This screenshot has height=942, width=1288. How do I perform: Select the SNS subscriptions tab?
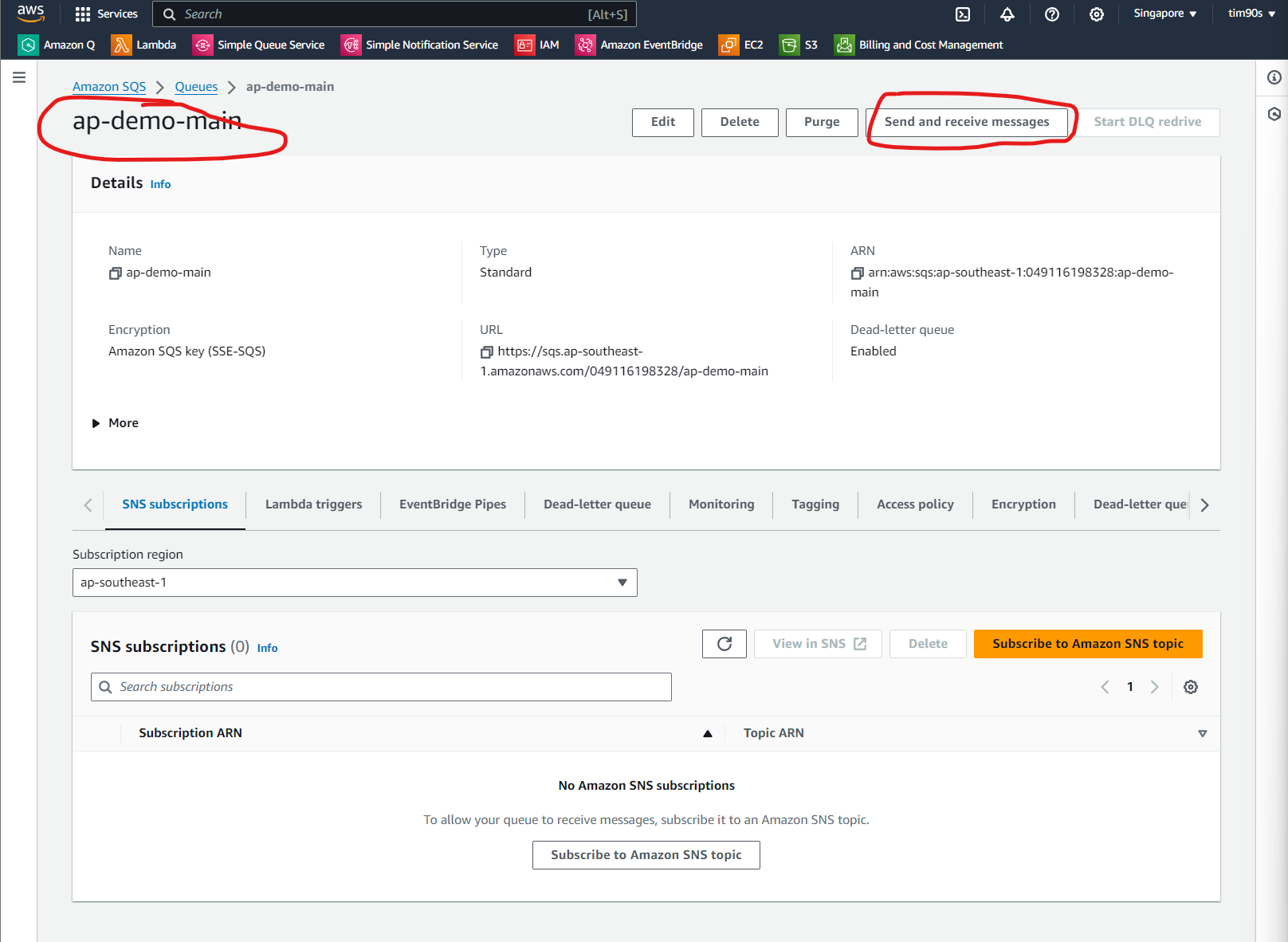175,504
